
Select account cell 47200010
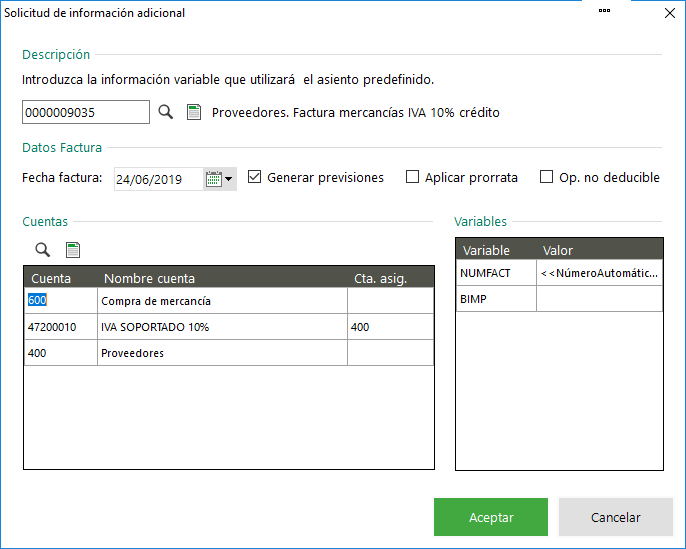click(x=61, y=327)
